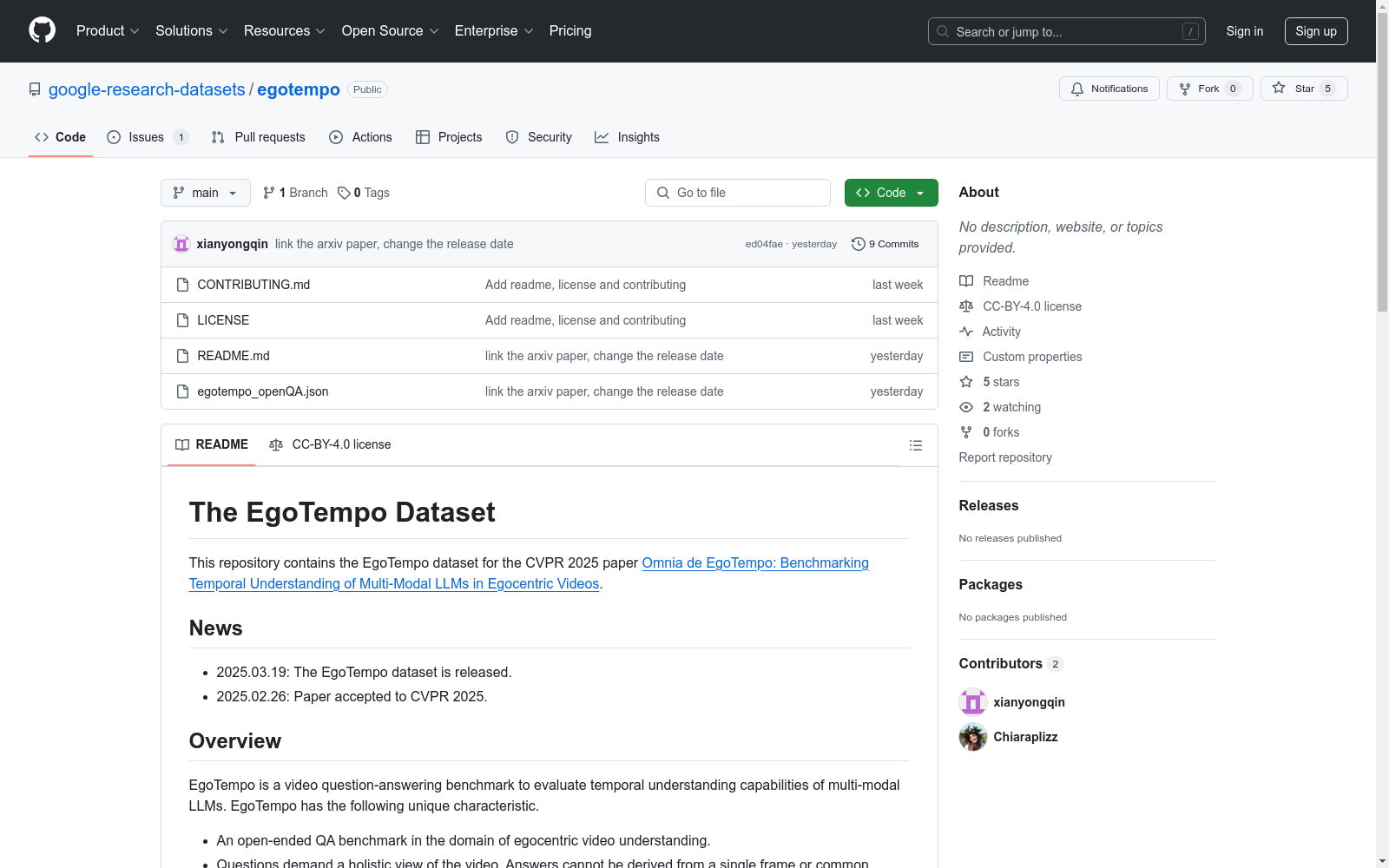Open google-research-datasets organization link

[x=147, y=89]
